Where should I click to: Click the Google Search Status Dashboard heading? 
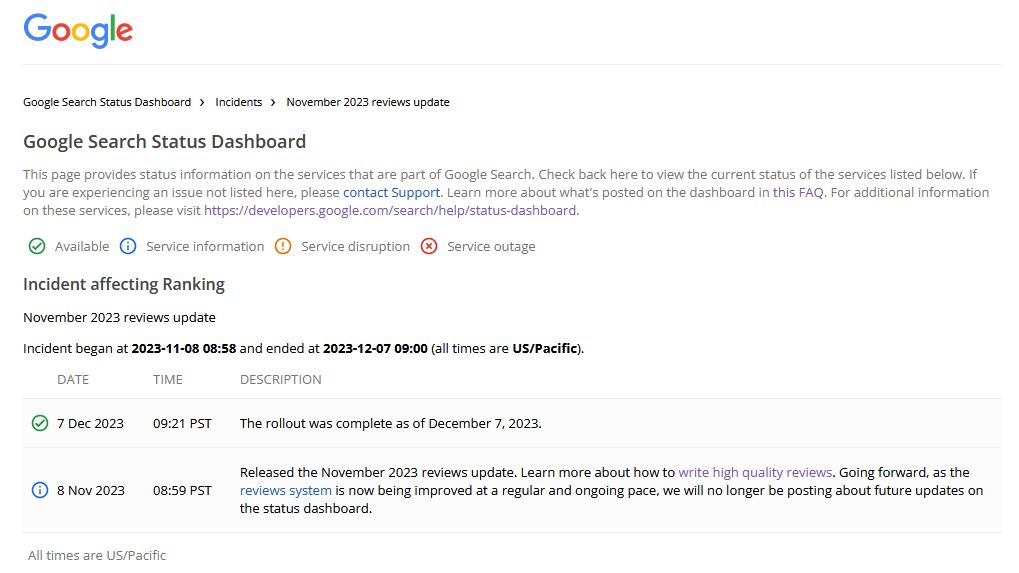point(165,141)
